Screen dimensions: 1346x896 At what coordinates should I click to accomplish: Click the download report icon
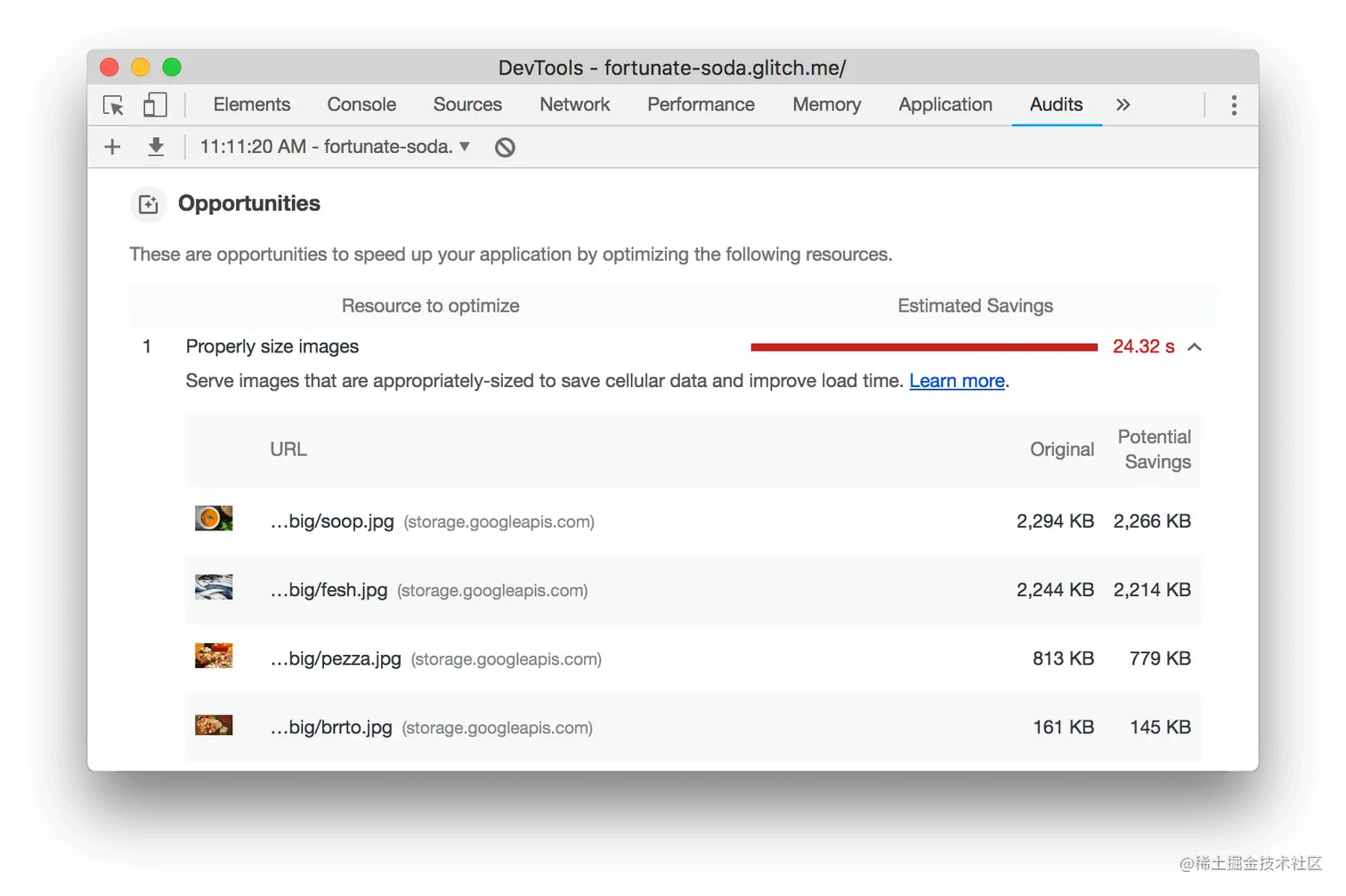coord(156,147)
